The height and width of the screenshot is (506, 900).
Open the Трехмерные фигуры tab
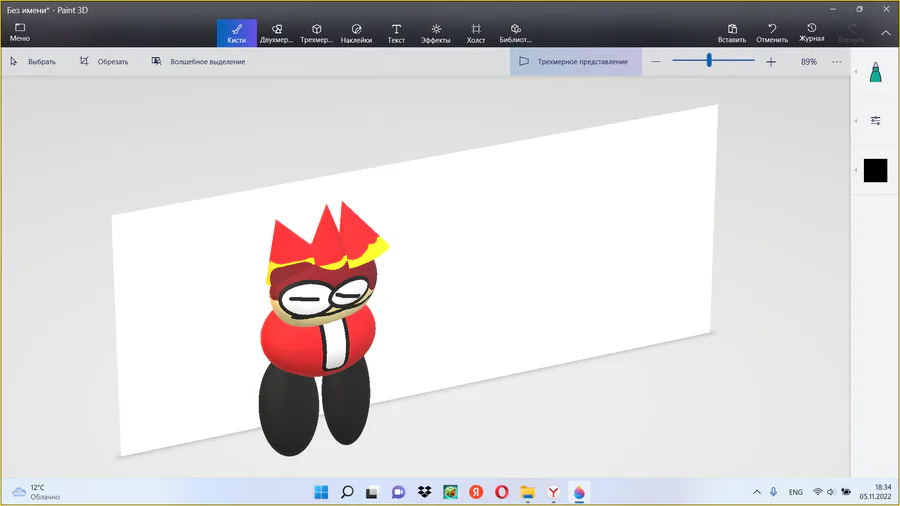316,33
